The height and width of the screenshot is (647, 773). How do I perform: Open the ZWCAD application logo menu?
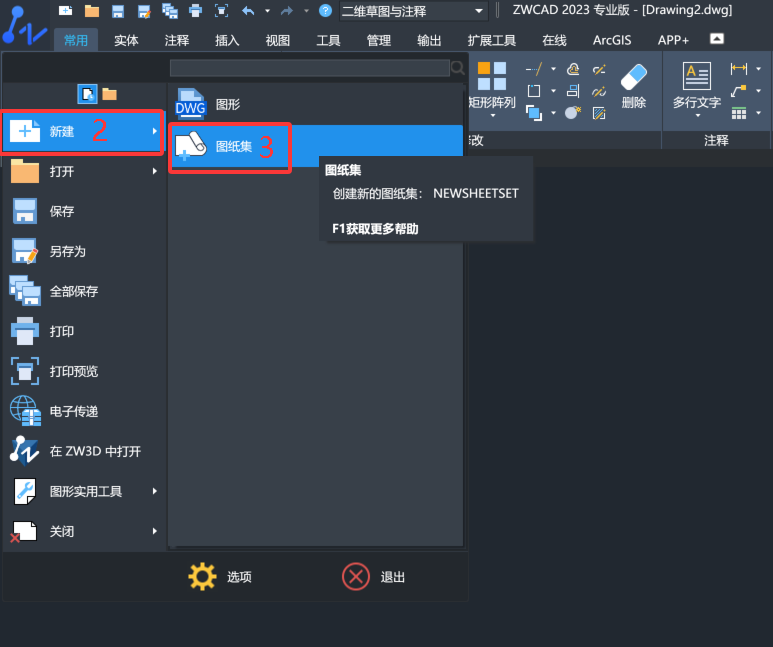coord(24,26)
